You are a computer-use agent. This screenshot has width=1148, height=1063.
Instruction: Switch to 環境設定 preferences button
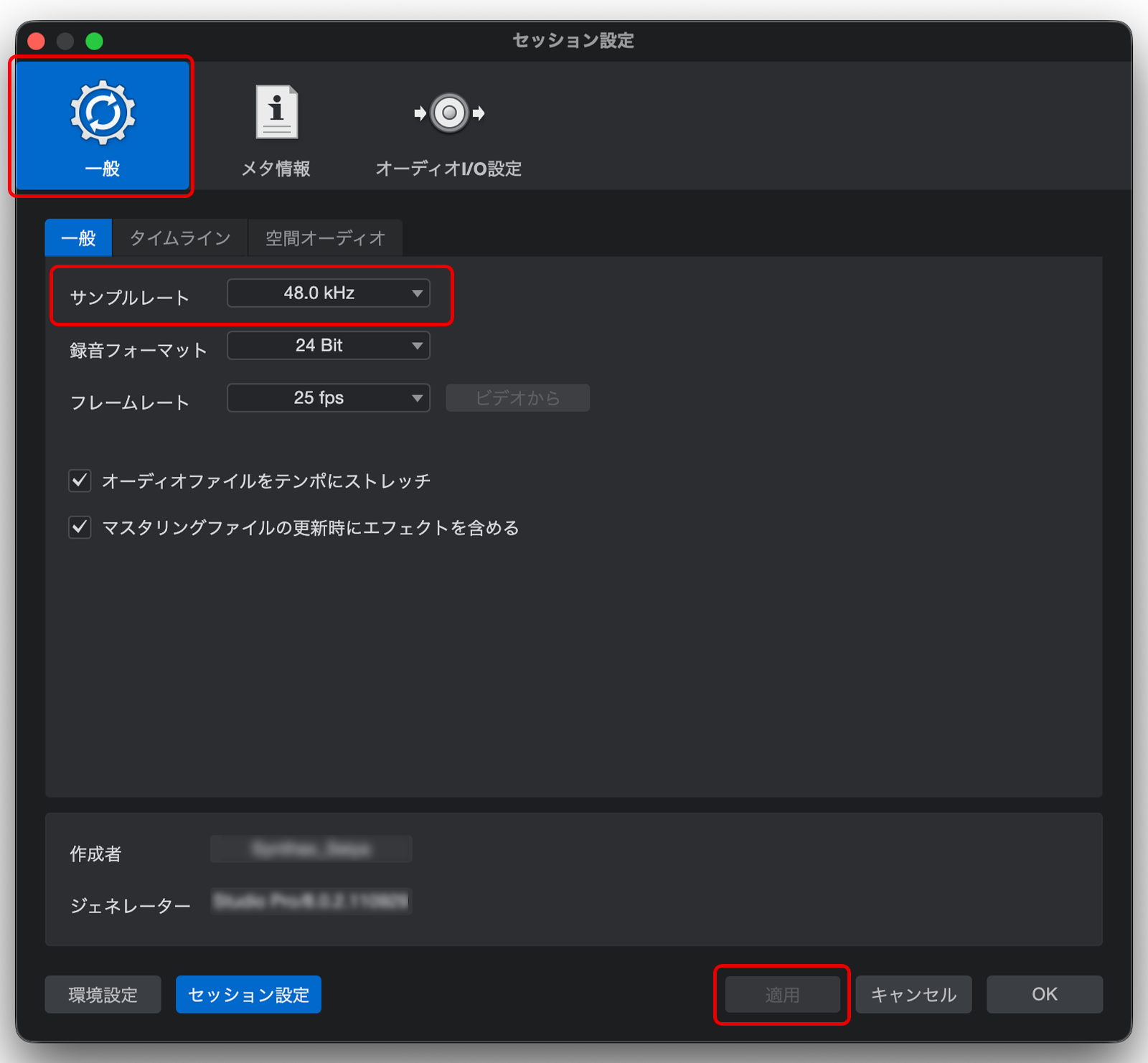coord(103,994)
